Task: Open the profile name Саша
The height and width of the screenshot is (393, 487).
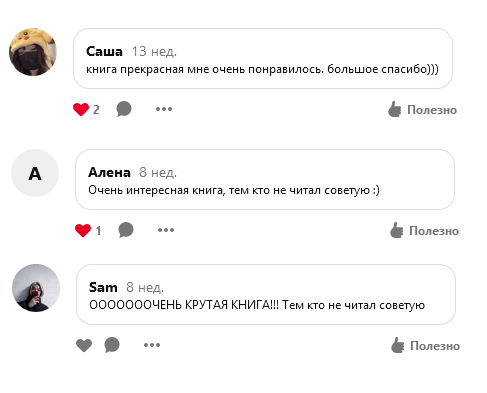Action: pos(104,52)
